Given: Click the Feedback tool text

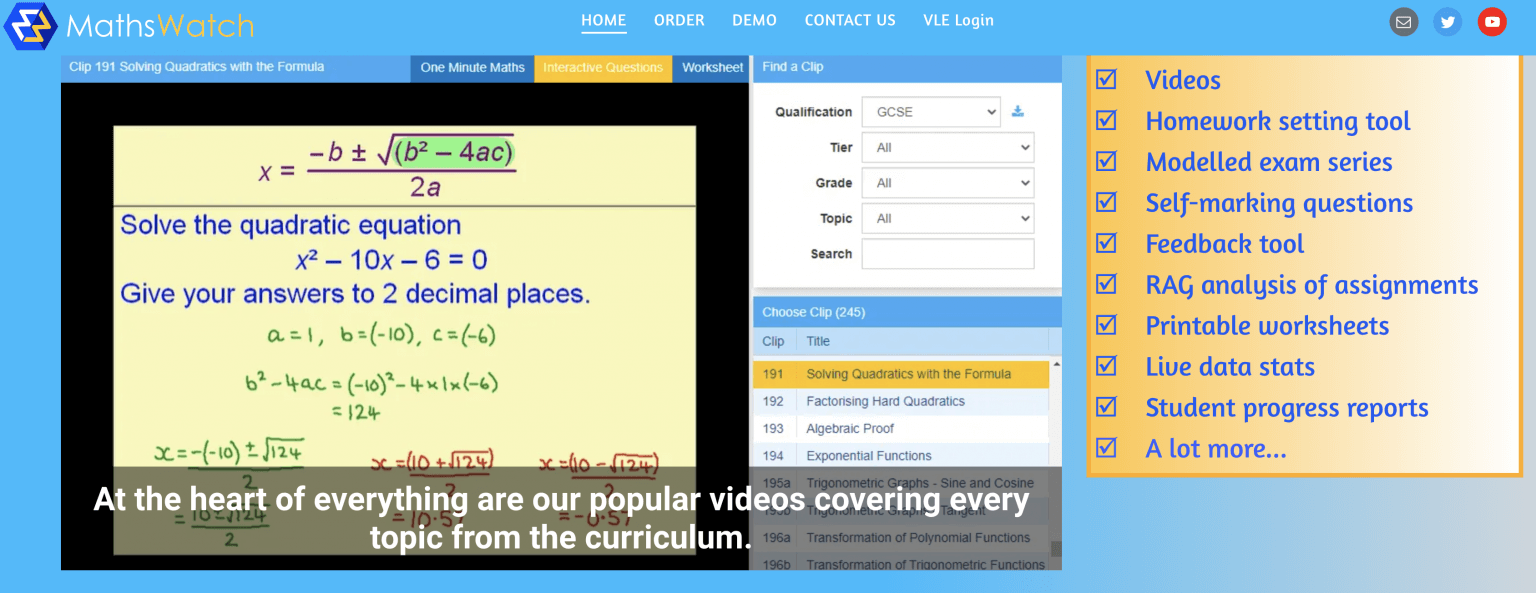Looking at the screenshot, I should (1225, 244).
